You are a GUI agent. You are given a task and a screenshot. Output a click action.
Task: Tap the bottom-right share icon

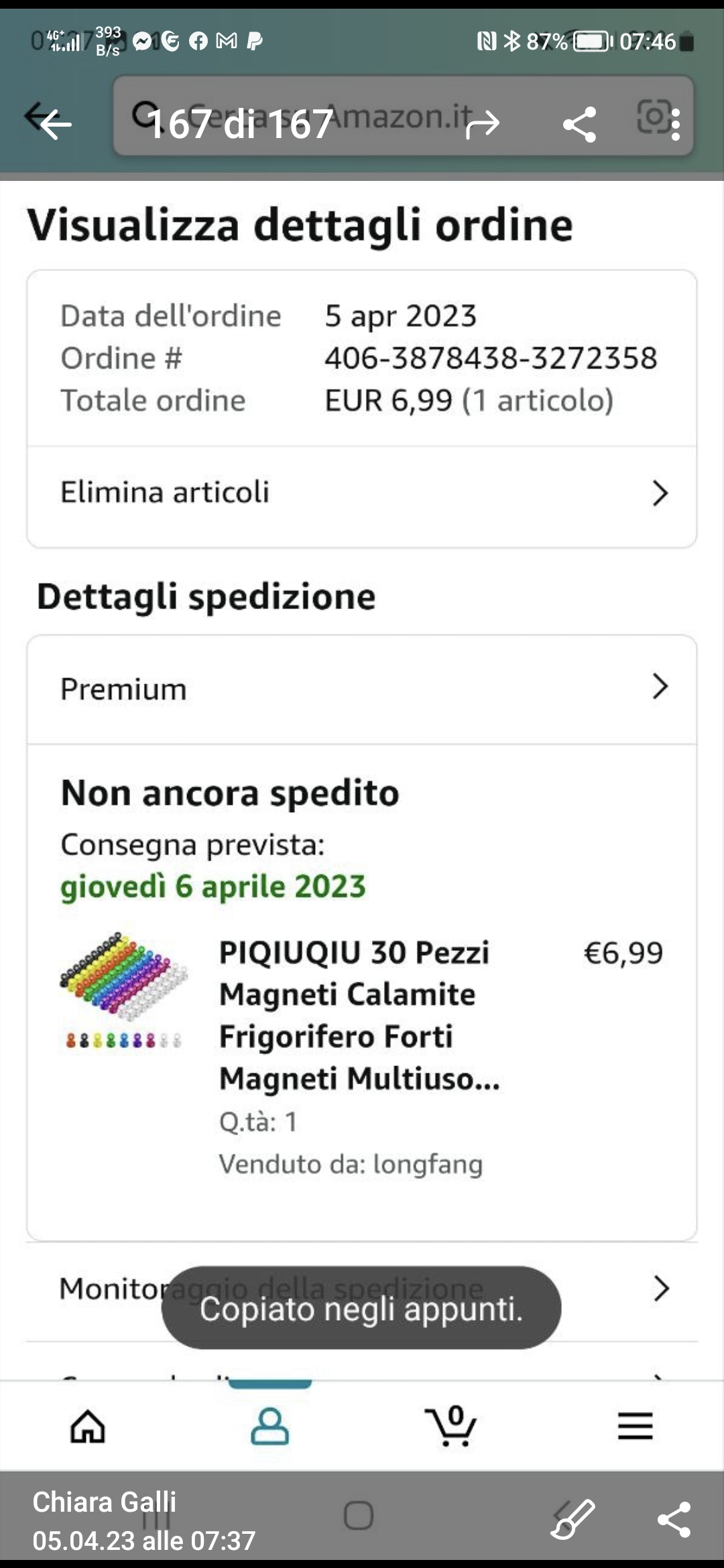tap(674, 1519)
